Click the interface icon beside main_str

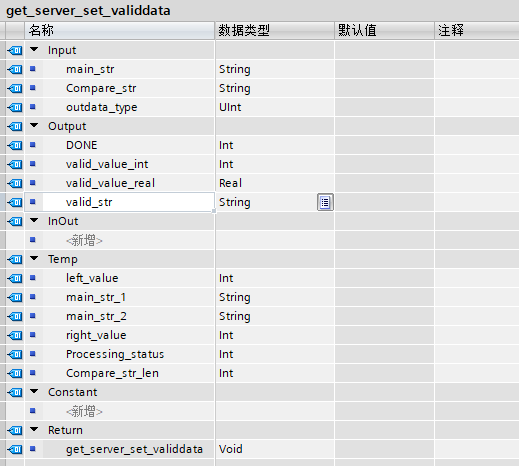pyautogui.click(x=15, y=69)
